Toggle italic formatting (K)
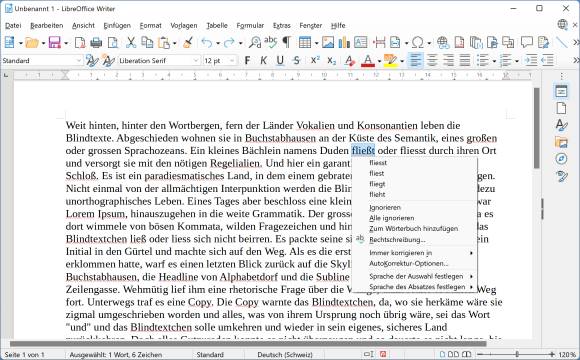 263,60
